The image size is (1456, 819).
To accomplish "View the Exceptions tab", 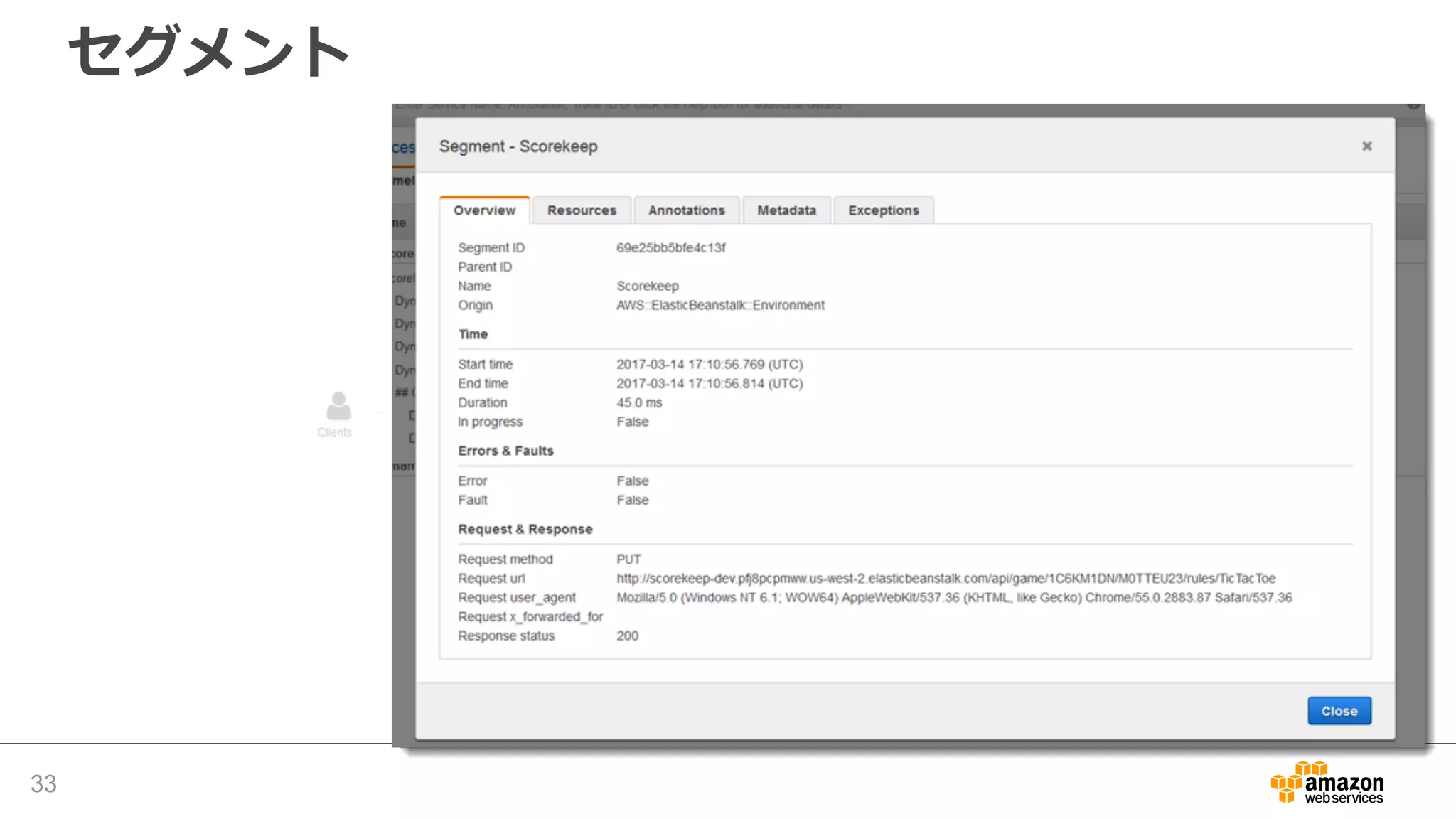I will tap(884, 210).
